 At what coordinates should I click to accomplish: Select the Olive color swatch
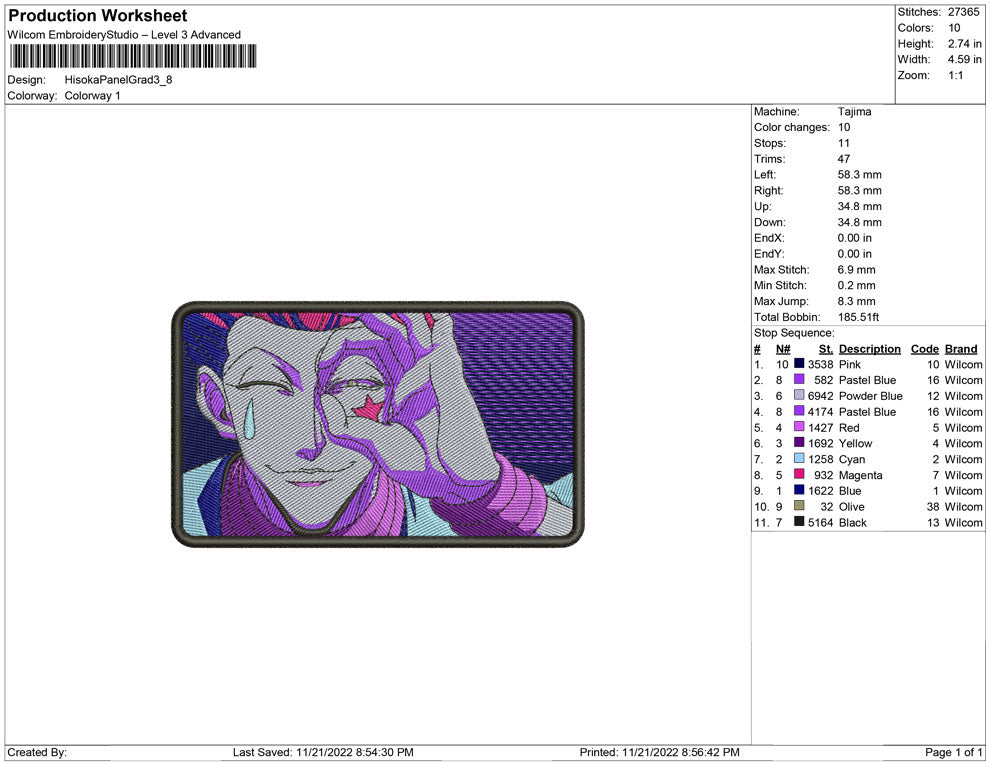pyautogui.click(x=799, y=506)
